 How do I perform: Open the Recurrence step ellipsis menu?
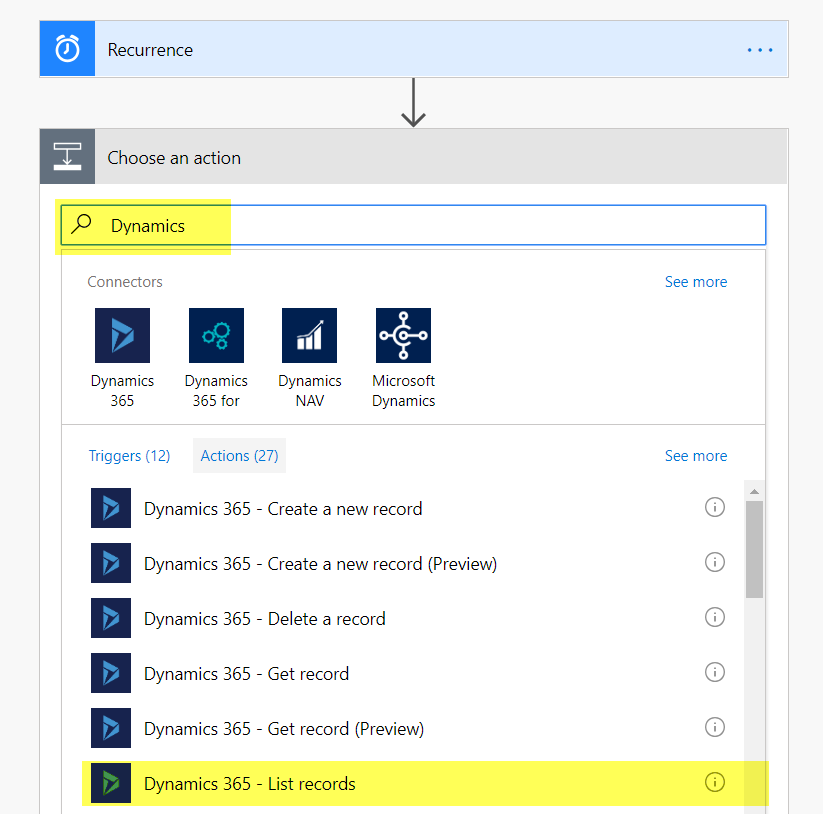pyautogui.click(x=759, y=50)
